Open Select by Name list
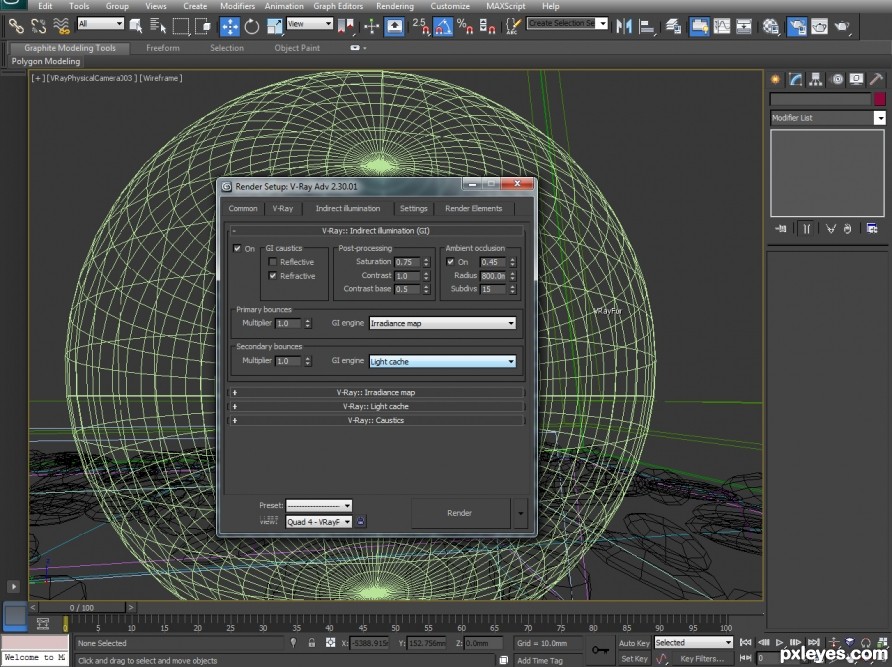Image resolution: width=892 pixels, height=667 pixels. point(158,26)
